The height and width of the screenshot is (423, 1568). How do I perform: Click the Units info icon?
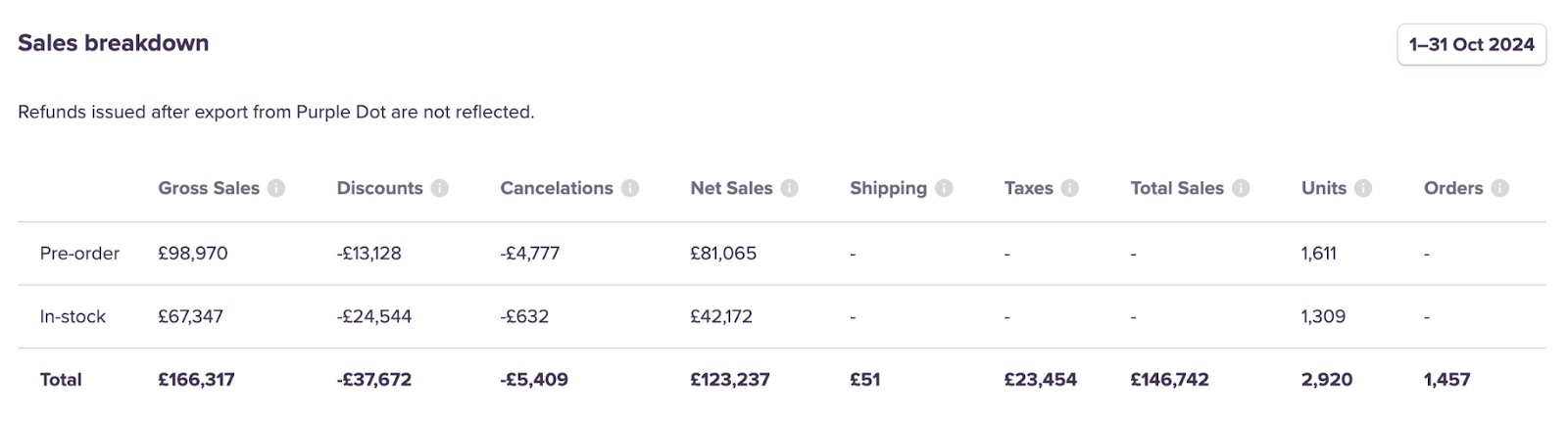coord(1363,188)
